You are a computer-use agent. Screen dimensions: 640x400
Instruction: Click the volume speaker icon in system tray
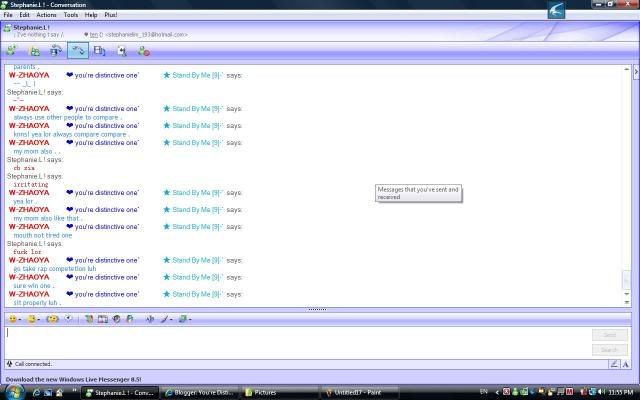(x=601, y=392)
